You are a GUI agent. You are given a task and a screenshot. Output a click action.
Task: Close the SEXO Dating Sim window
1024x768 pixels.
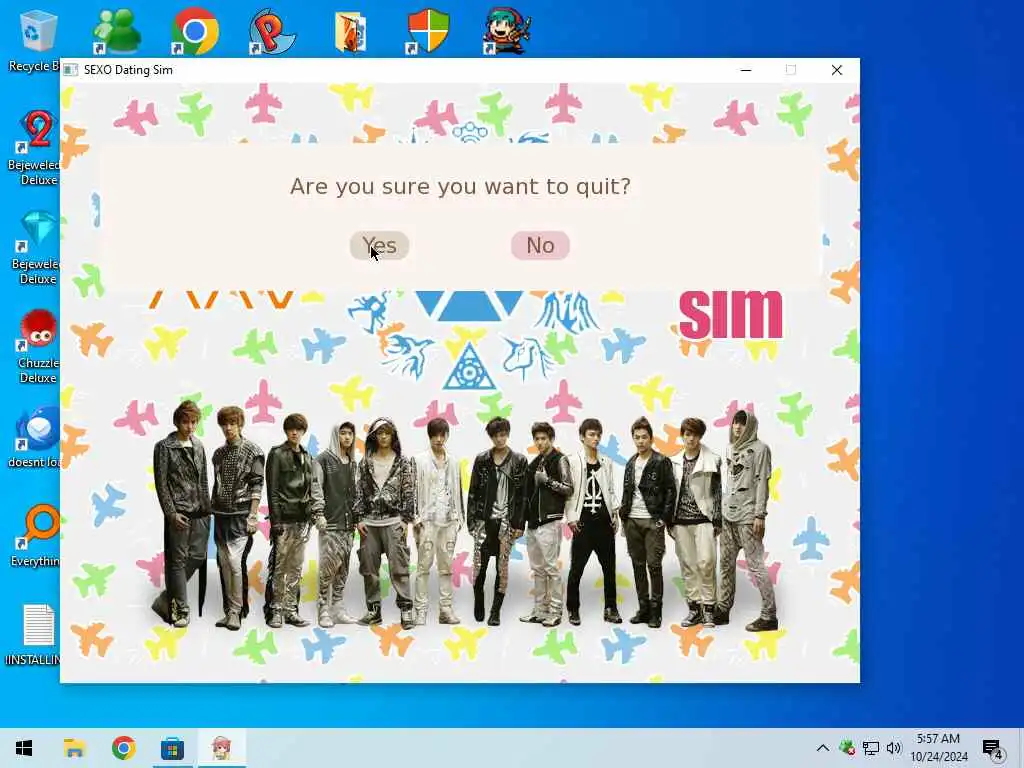point(837,70)
